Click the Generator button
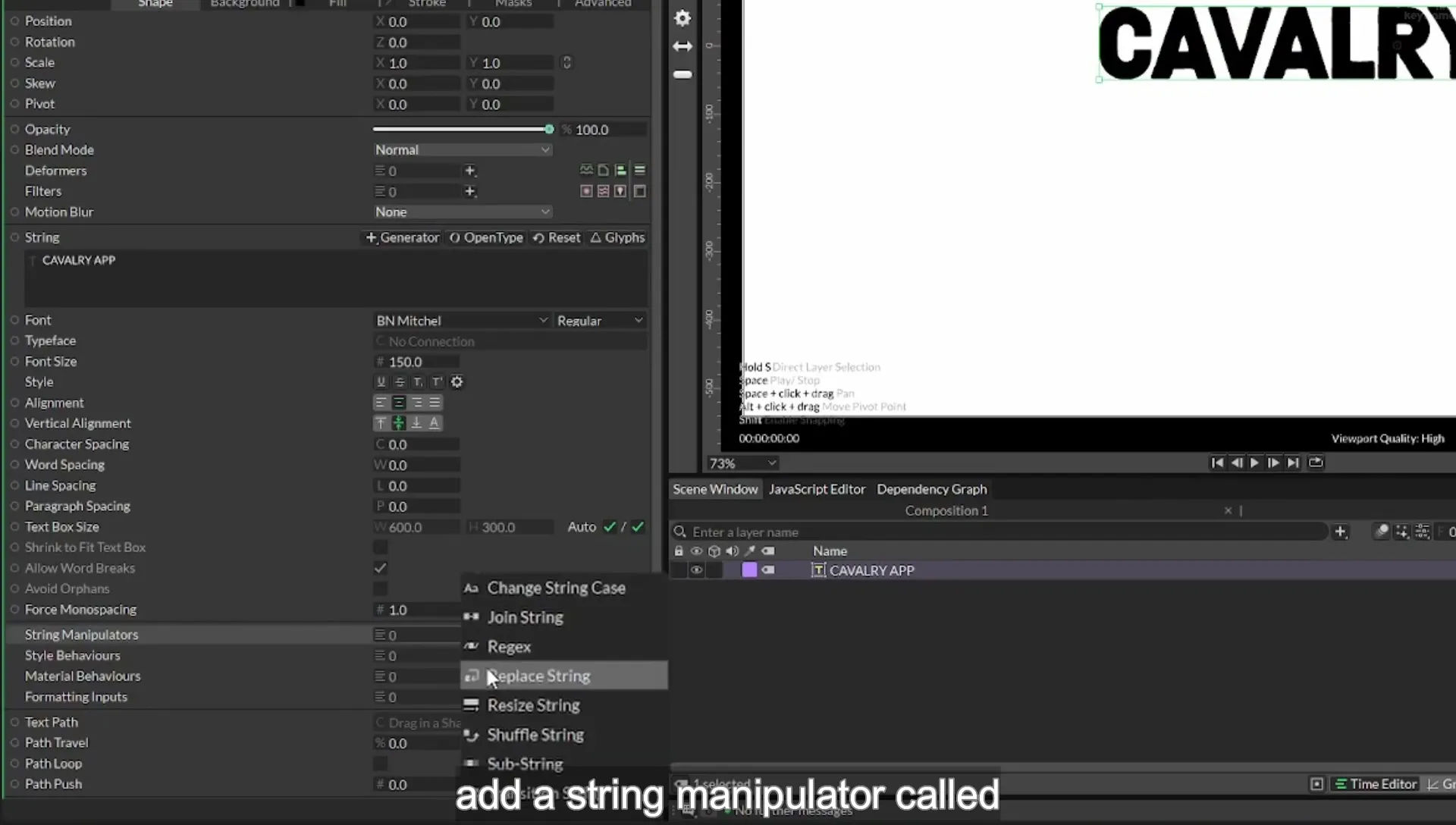 coord(403,237)
